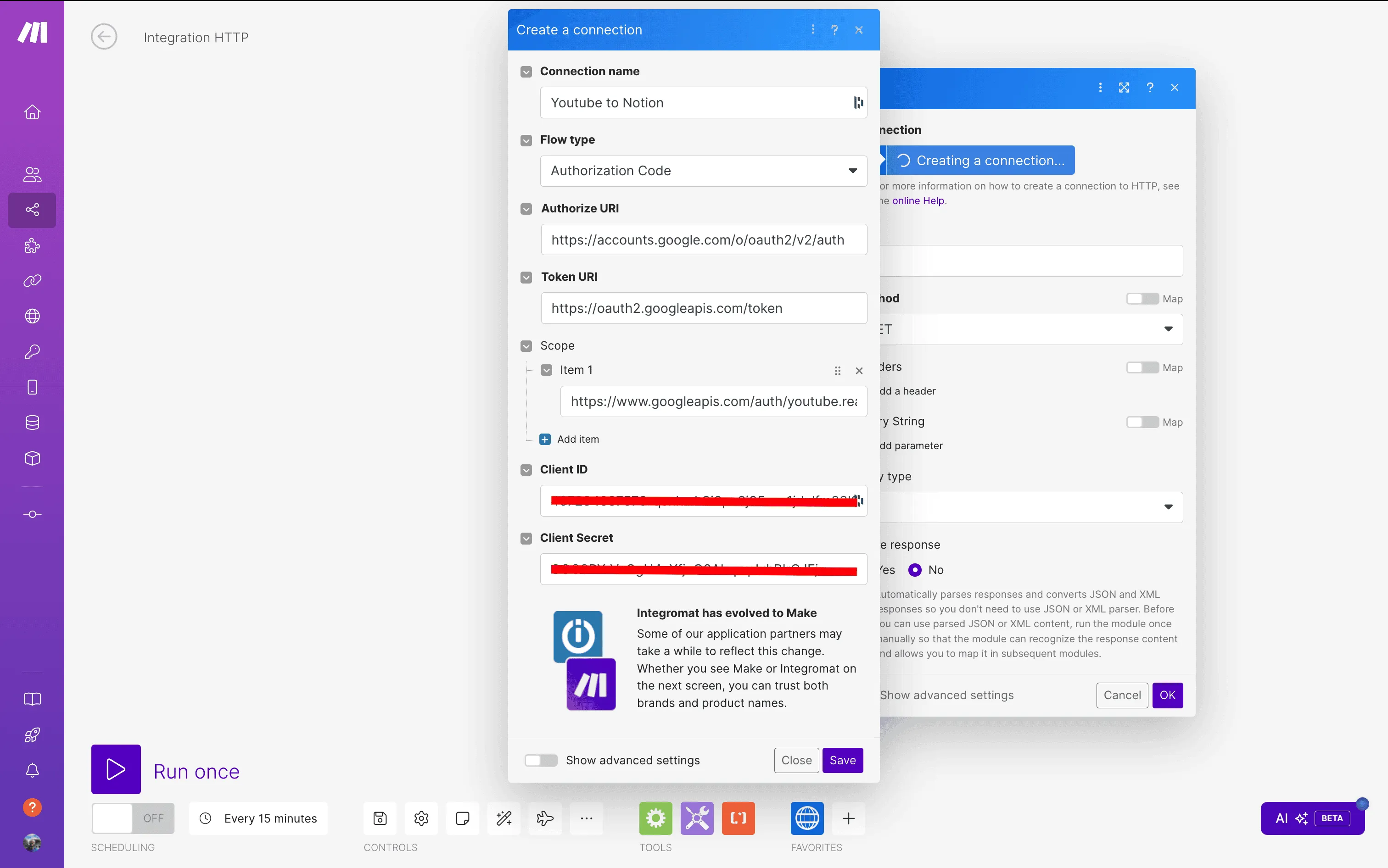Screen dimensions: 1388x868
Task: Save scenario with the disk icon
Action: [380, 818]
